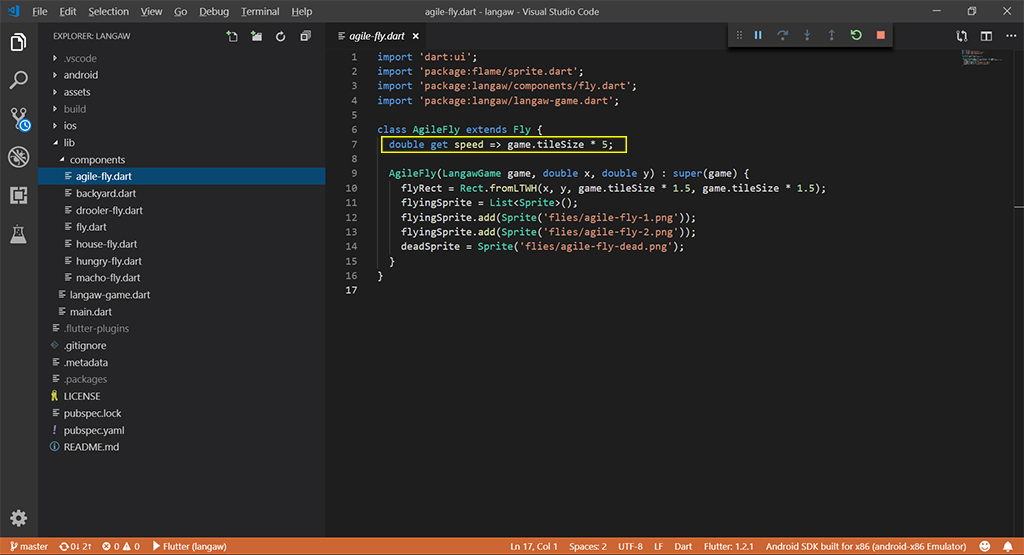Viewport: 1024px width, 555px height.
Task: Refresh the Explorer file tree
Action: click(281, 37)
